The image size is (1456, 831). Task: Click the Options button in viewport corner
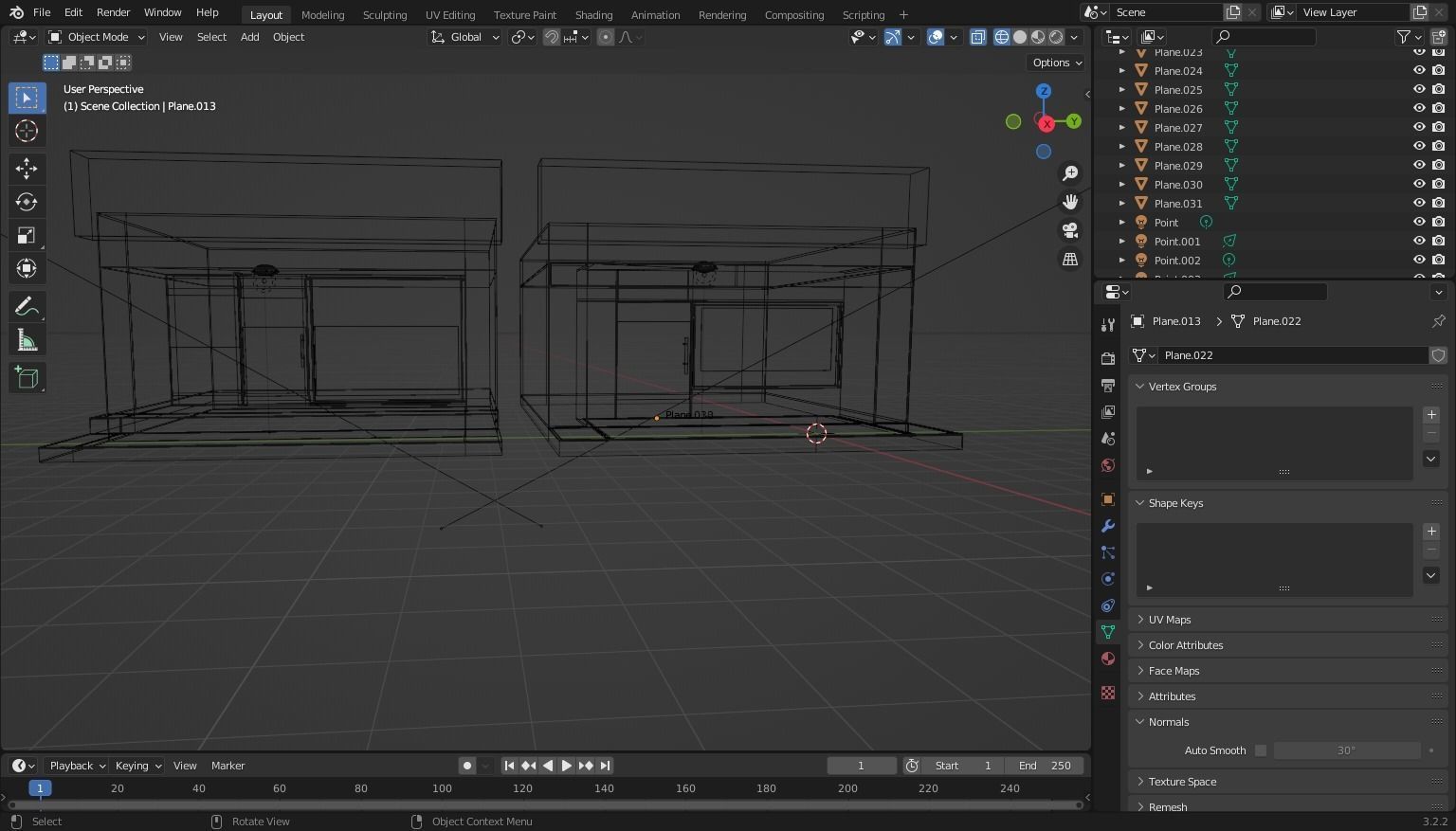(1054, 62)
